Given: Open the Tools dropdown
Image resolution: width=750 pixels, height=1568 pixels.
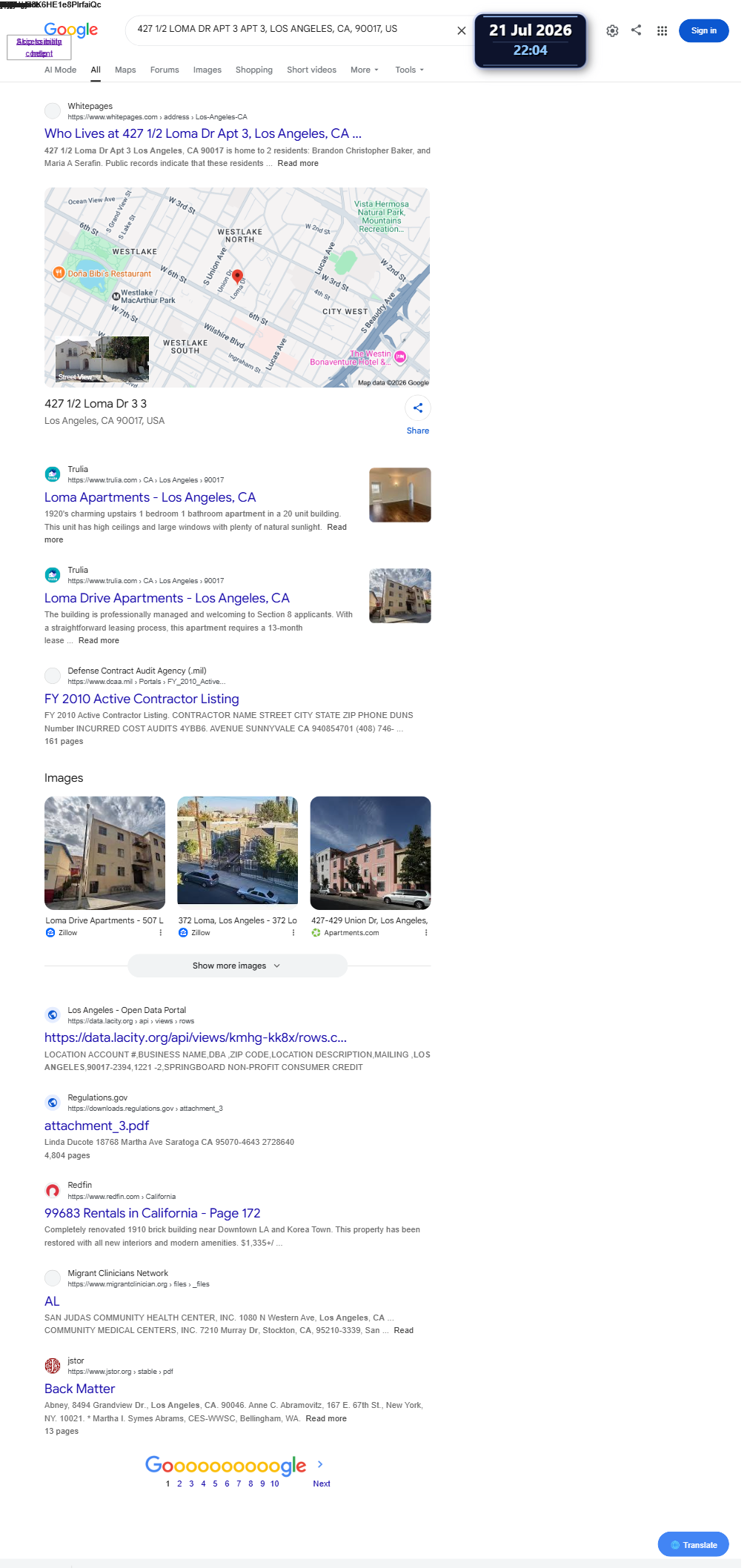Looking at the screenshot, I should coord(409,70).
